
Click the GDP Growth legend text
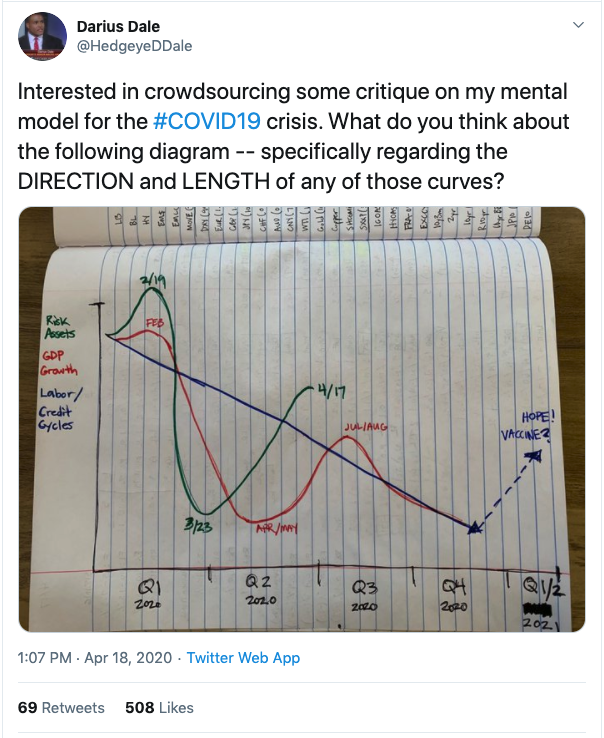58,363
